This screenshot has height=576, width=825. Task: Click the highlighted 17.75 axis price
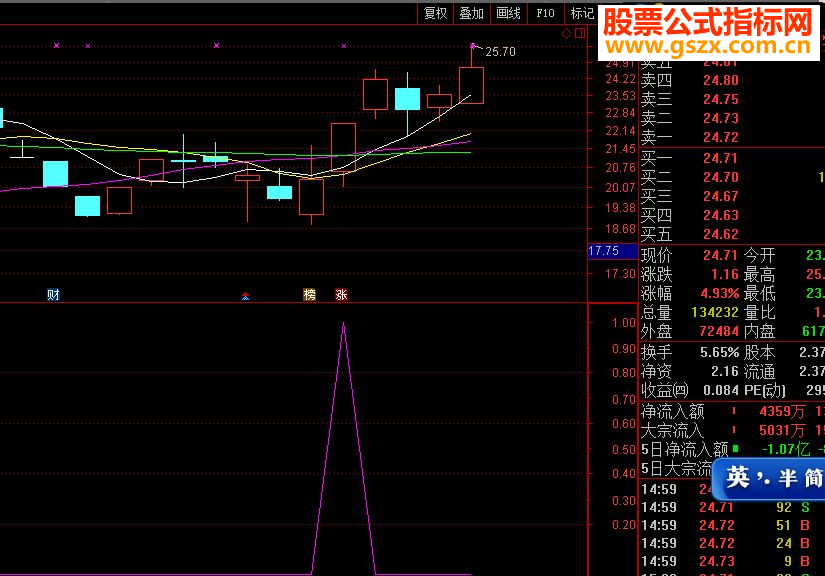pyautogui.click(x=612, y=251)
